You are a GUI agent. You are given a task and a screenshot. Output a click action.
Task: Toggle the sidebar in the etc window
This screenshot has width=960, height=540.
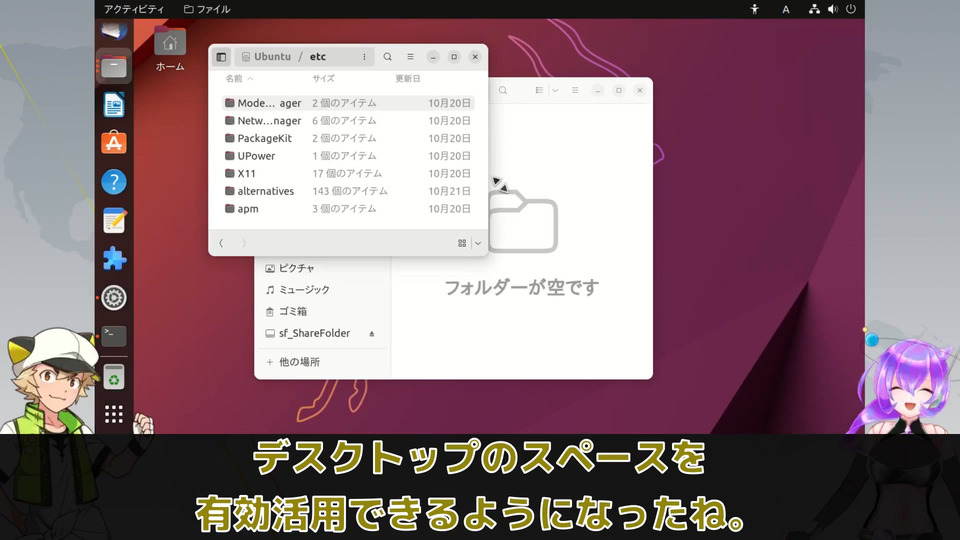click(x=221, y=57)
